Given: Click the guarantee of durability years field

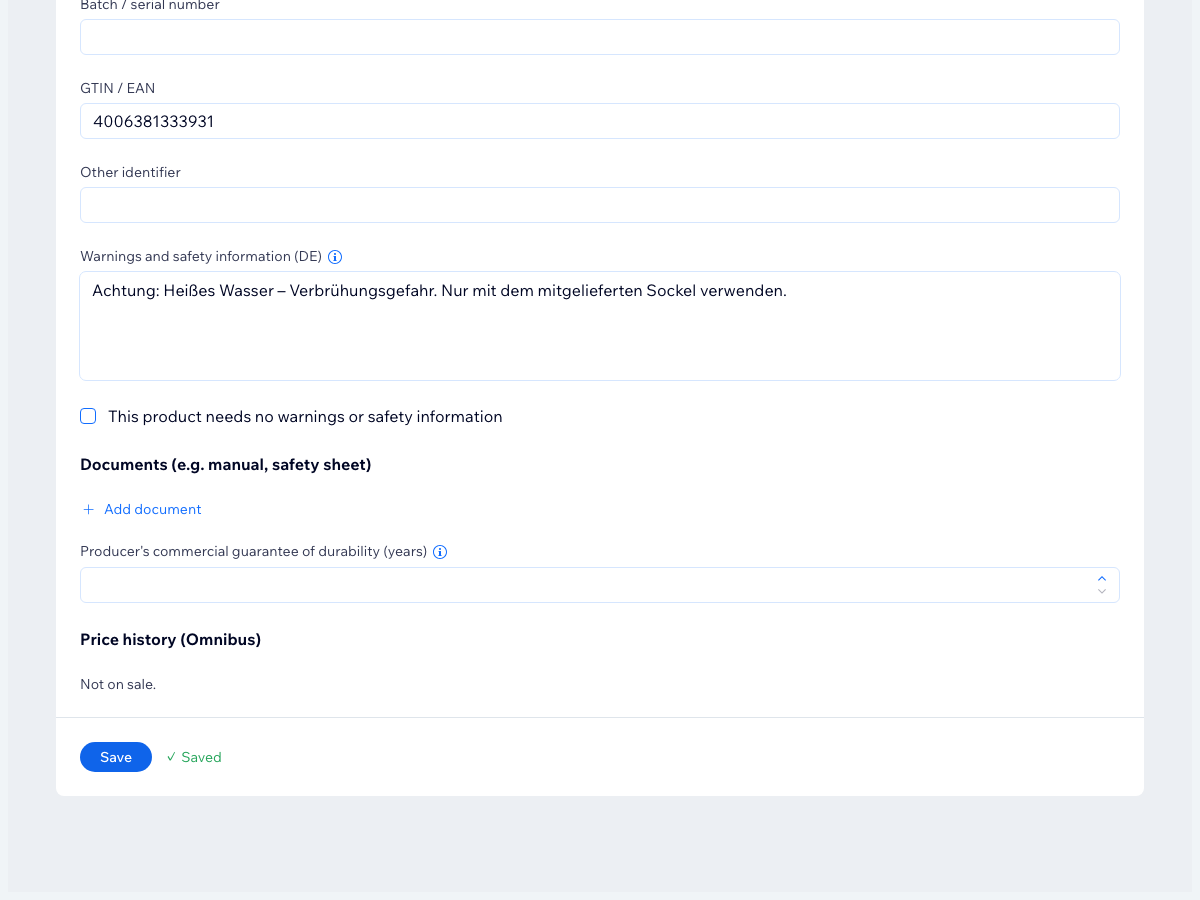Looking at the screenshot, I should 600,585.
